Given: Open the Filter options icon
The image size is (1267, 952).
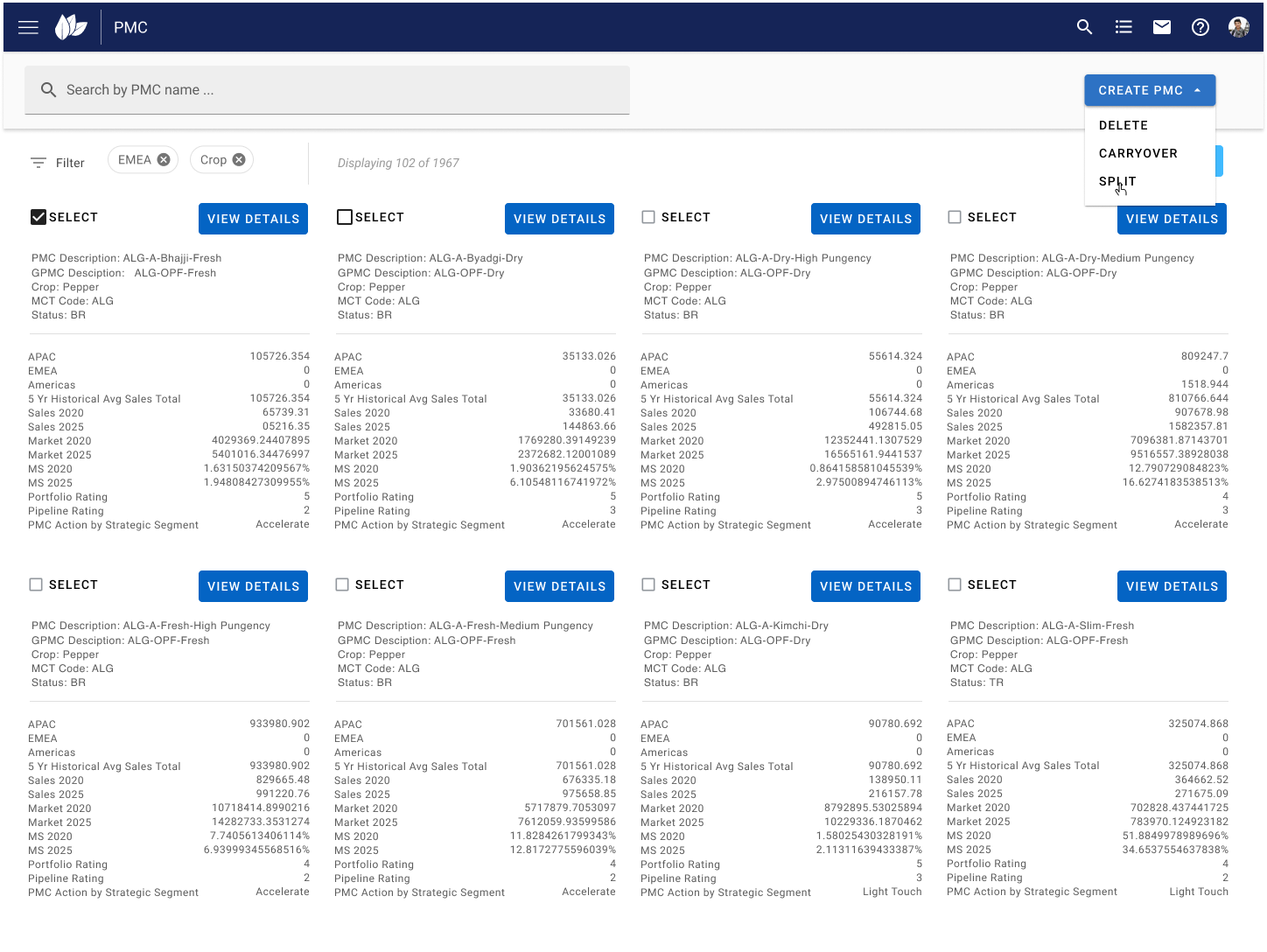Looking at the screenshot, I should (x=38, y=163).
